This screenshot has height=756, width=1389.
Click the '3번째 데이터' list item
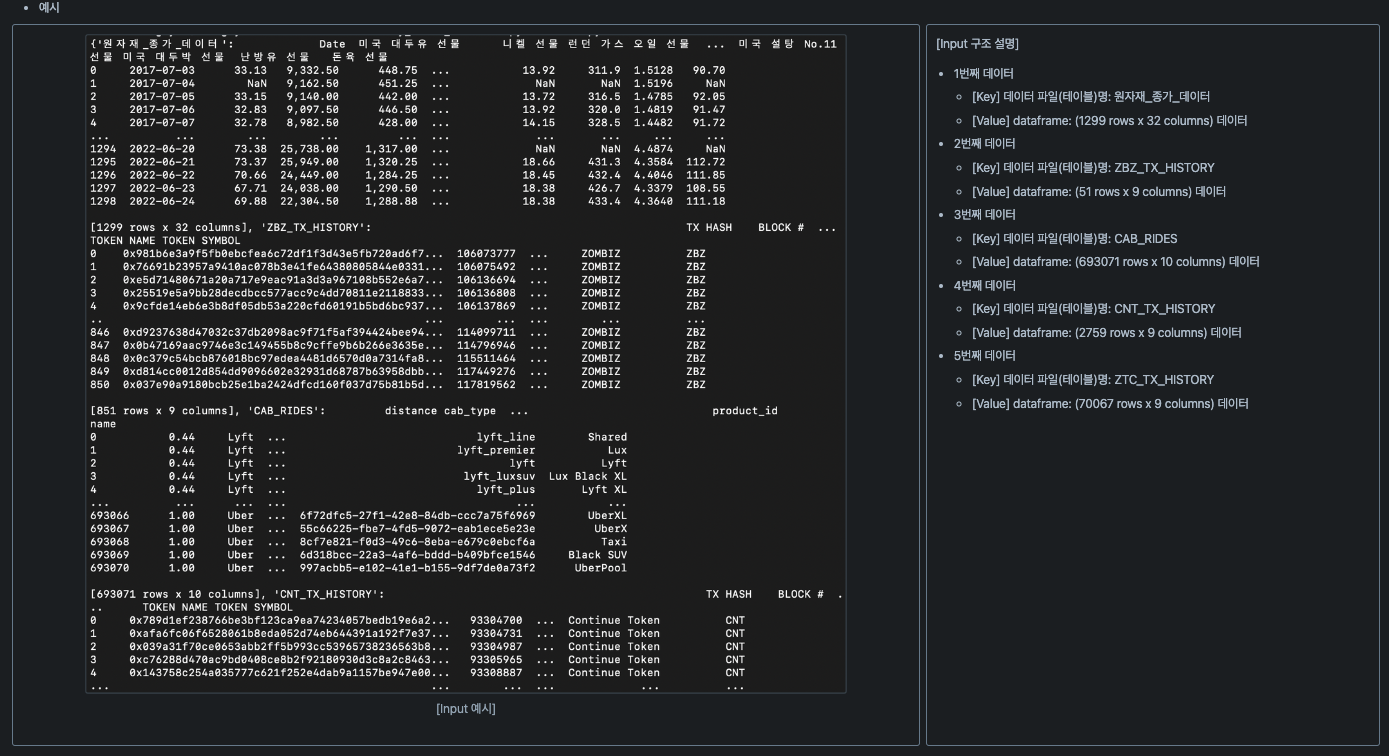(984, 215)
